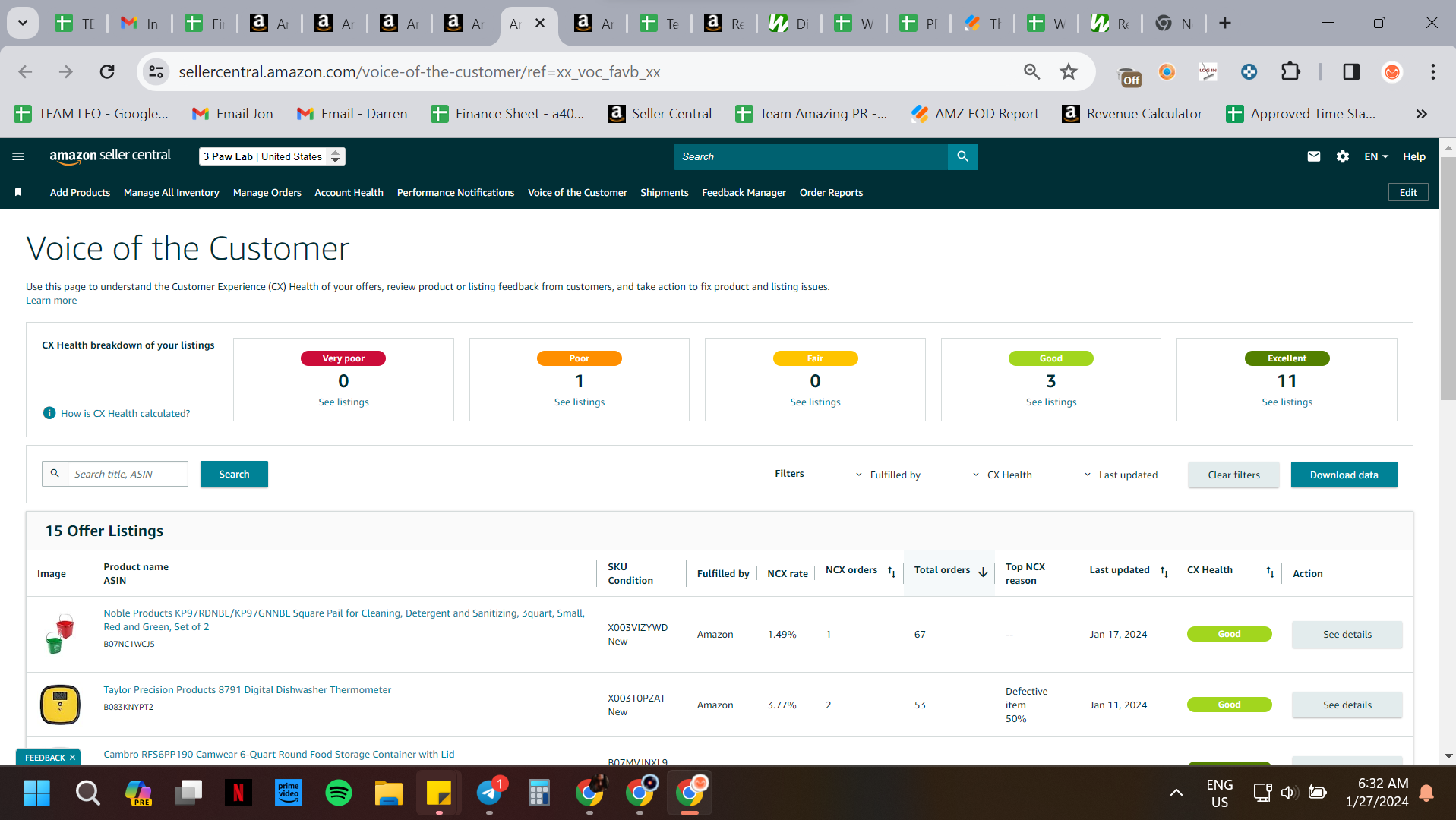Open the Calculator app in taskbar
The height and width of the screenshot is (820, 1456).
point(538,793)
